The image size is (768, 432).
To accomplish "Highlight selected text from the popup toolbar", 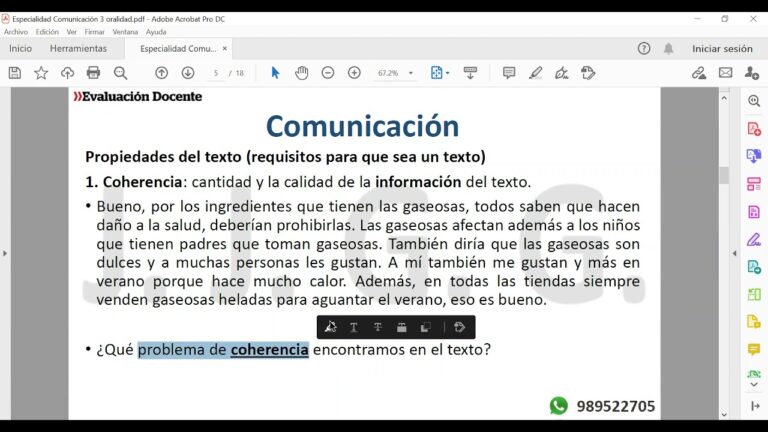I will tap(331, 327).
